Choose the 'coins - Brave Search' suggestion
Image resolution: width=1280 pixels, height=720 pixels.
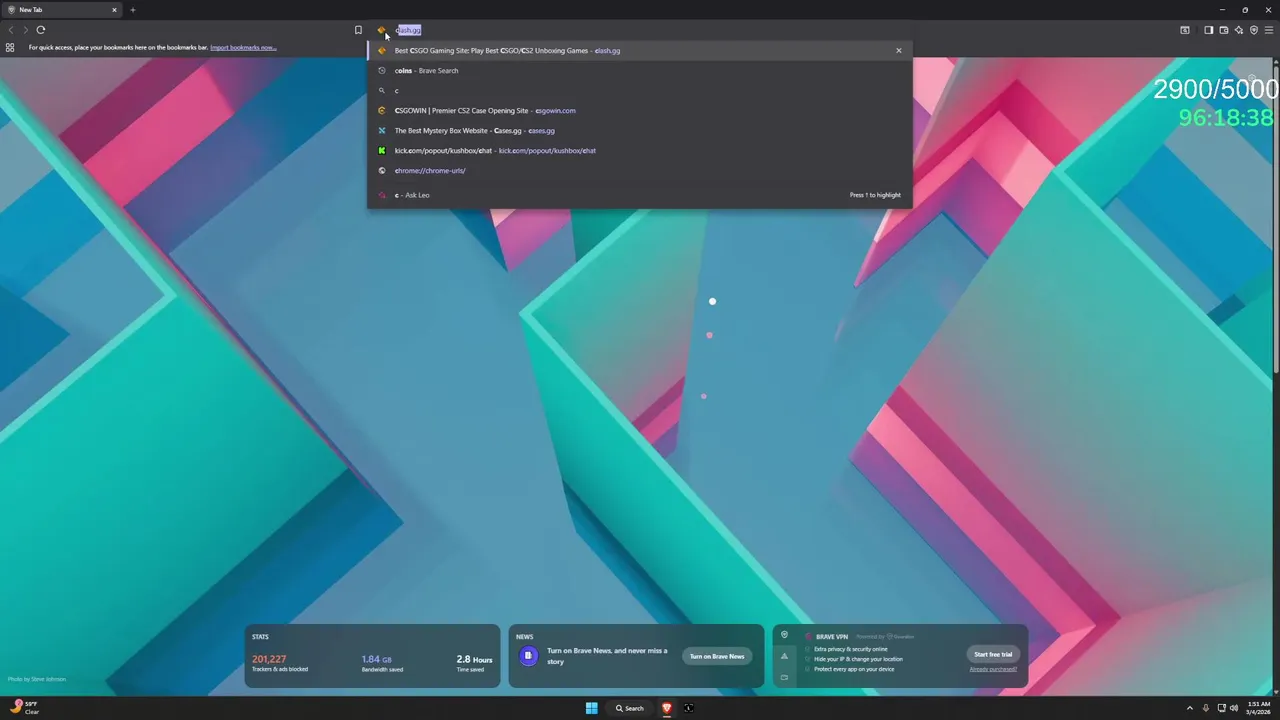coord(640,71)
